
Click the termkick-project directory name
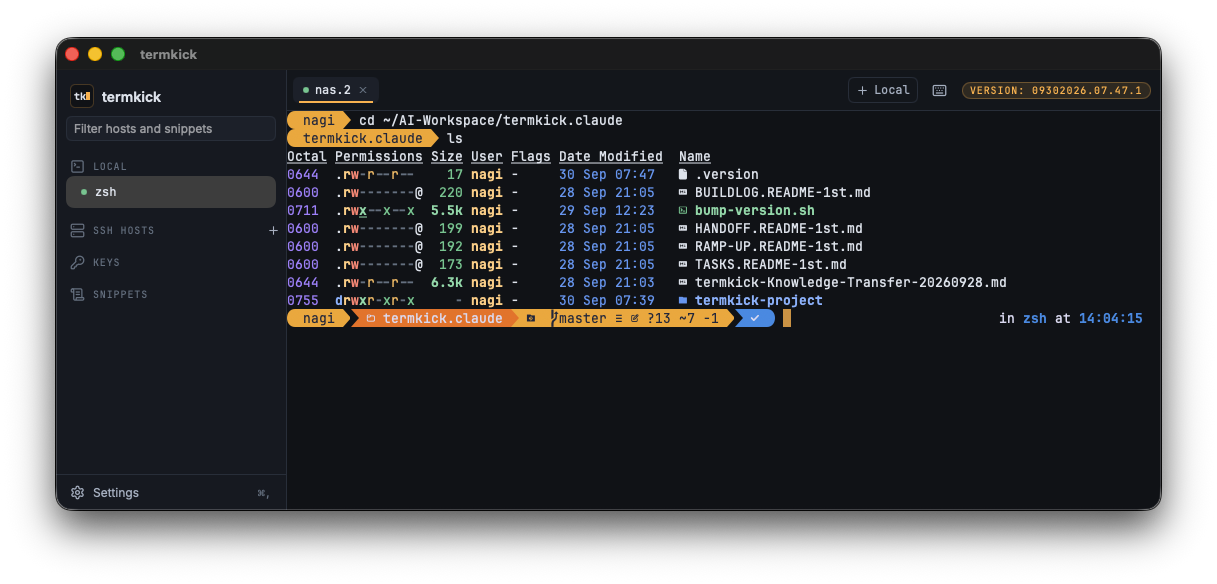(759, 300)
